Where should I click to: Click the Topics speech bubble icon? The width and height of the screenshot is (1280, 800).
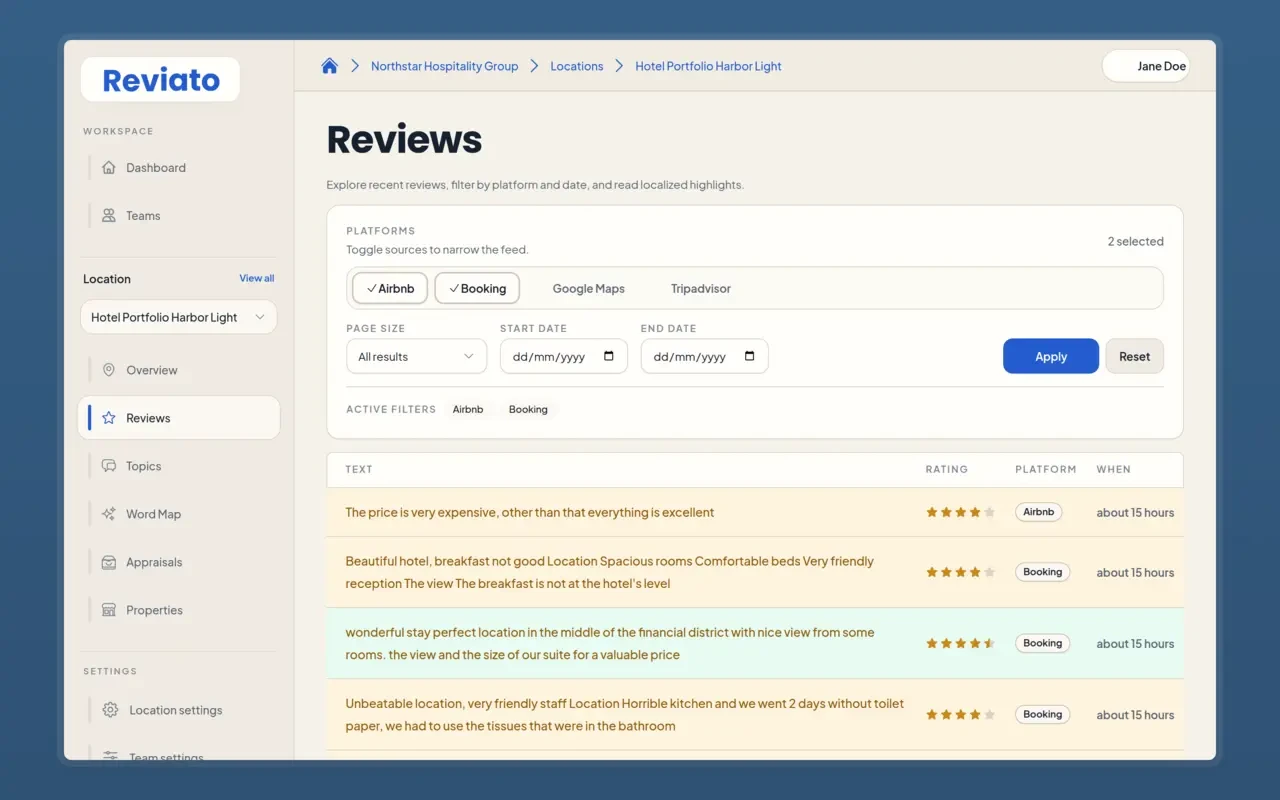(x=109, y=466)
